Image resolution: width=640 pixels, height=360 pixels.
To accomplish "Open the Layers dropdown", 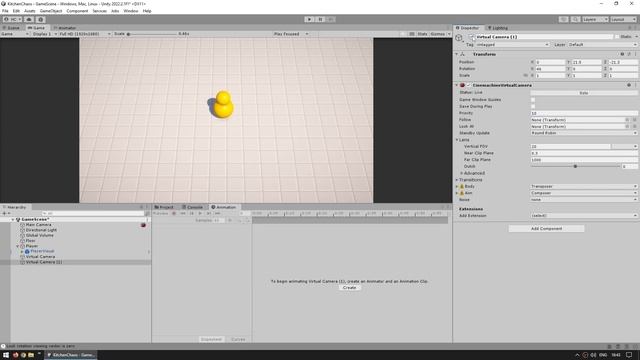I will tap(595, 19).
